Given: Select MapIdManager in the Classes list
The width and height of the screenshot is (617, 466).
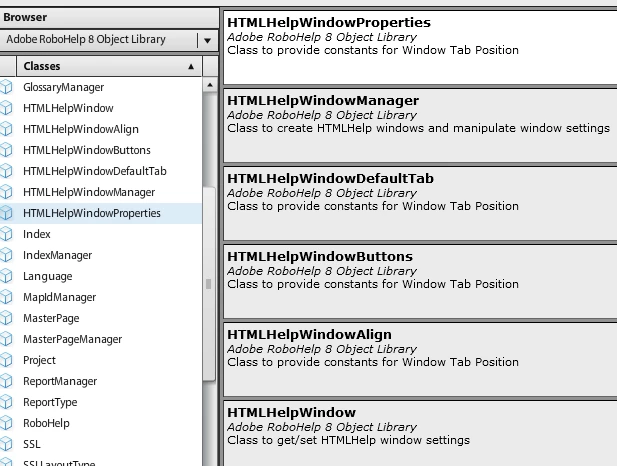Looking at the screenshot, I should coord(101,297).
